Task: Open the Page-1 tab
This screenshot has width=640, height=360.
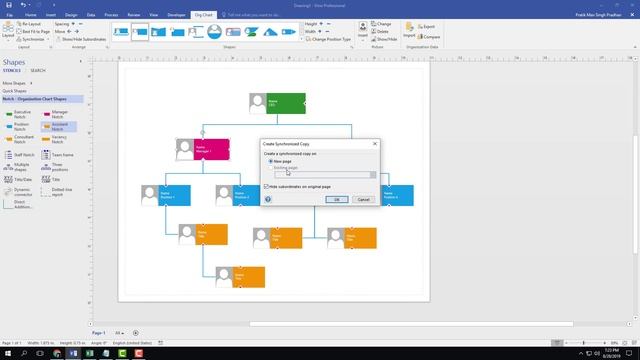Action: [98, 333]
